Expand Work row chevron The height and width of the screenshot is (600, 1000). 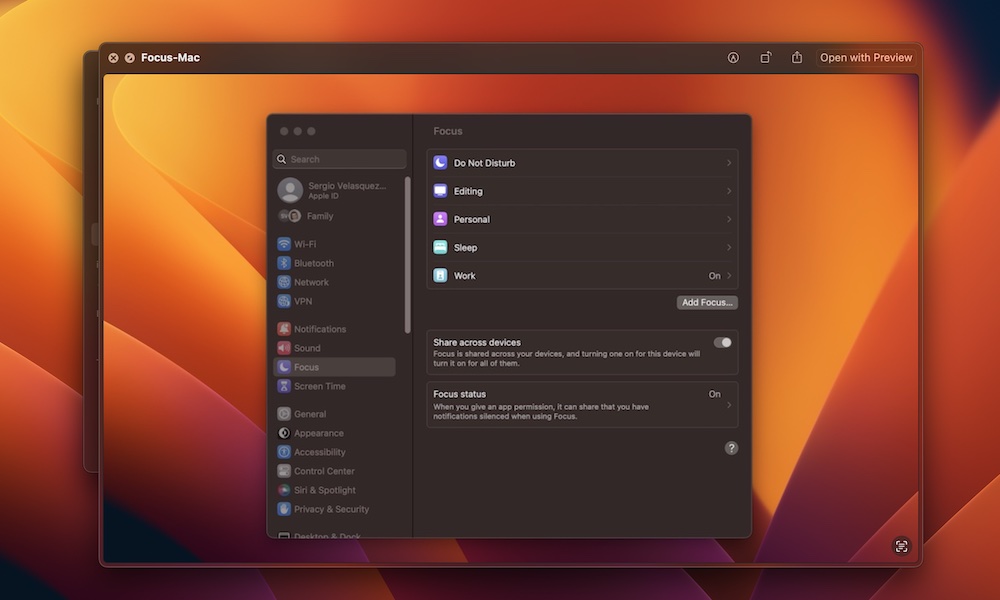[729, 275]
